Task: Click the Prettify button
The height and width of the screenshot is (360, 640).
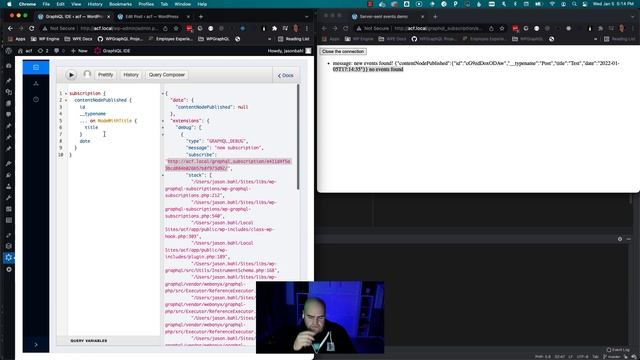Action: pos(105,75)
